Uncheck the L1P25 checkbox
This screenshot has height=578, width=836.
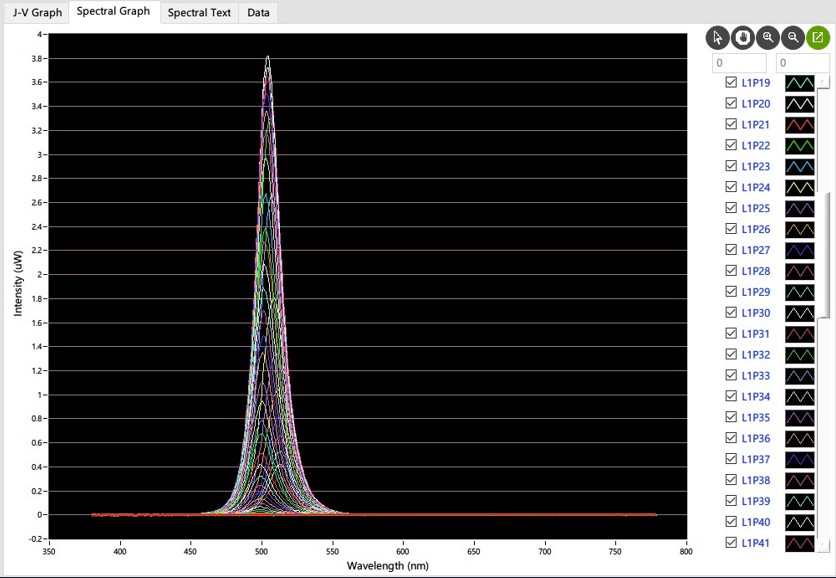[x=731, y=208]
